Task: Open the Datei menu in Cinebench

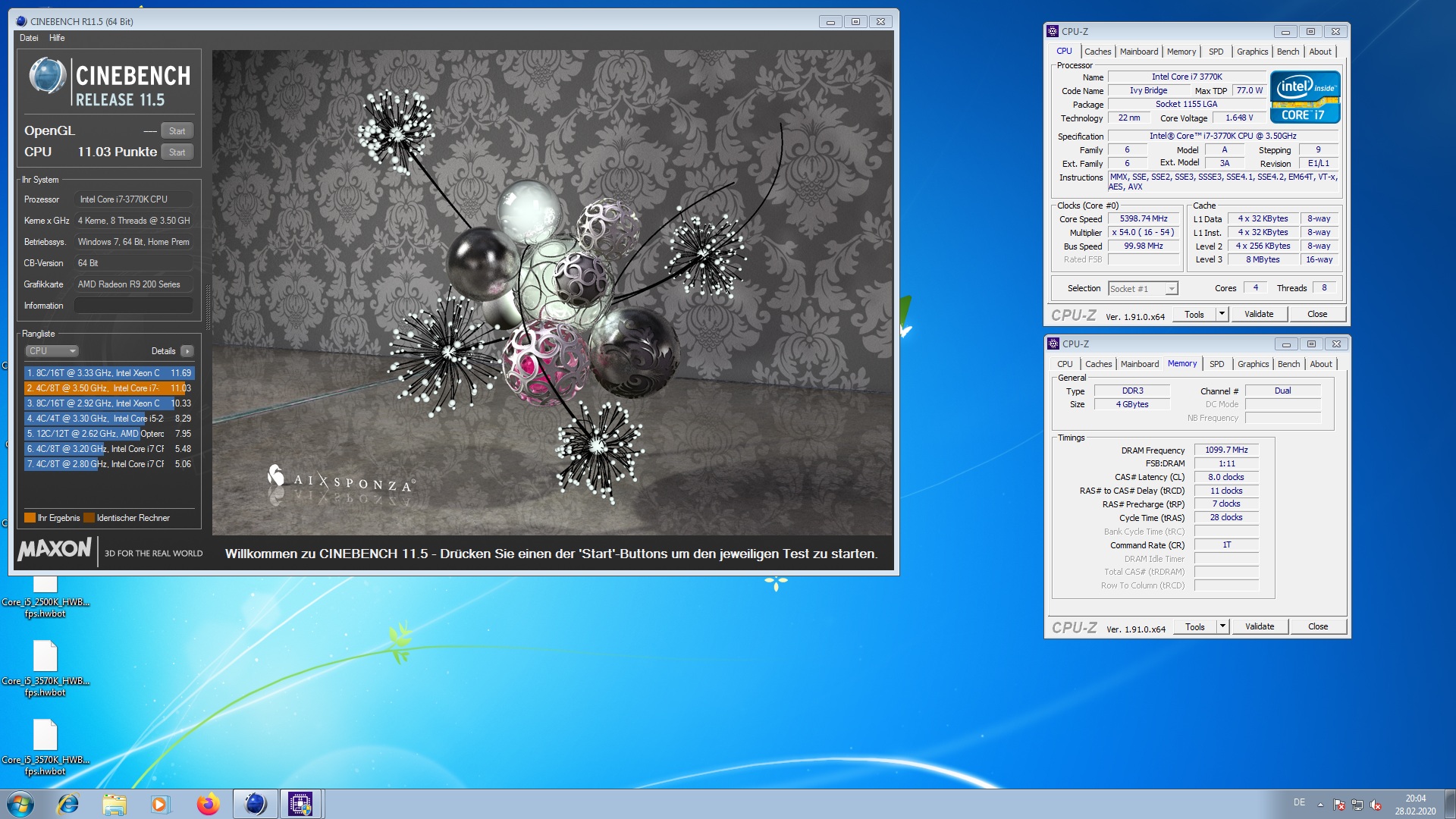Action: [29, 38]
